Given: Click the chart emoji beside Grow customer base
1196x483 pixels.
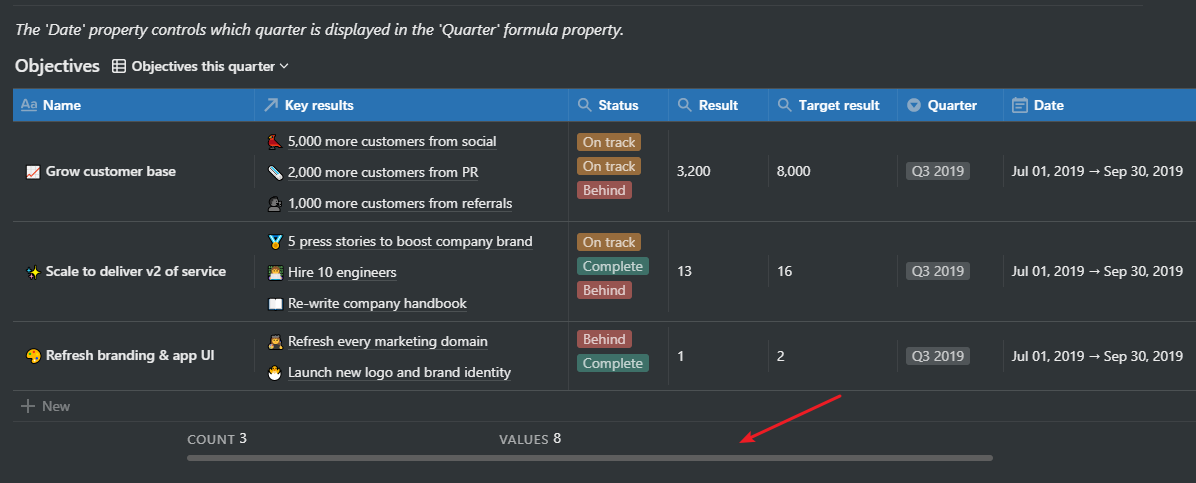Looking at the screenshot, I should pos(33,172).
